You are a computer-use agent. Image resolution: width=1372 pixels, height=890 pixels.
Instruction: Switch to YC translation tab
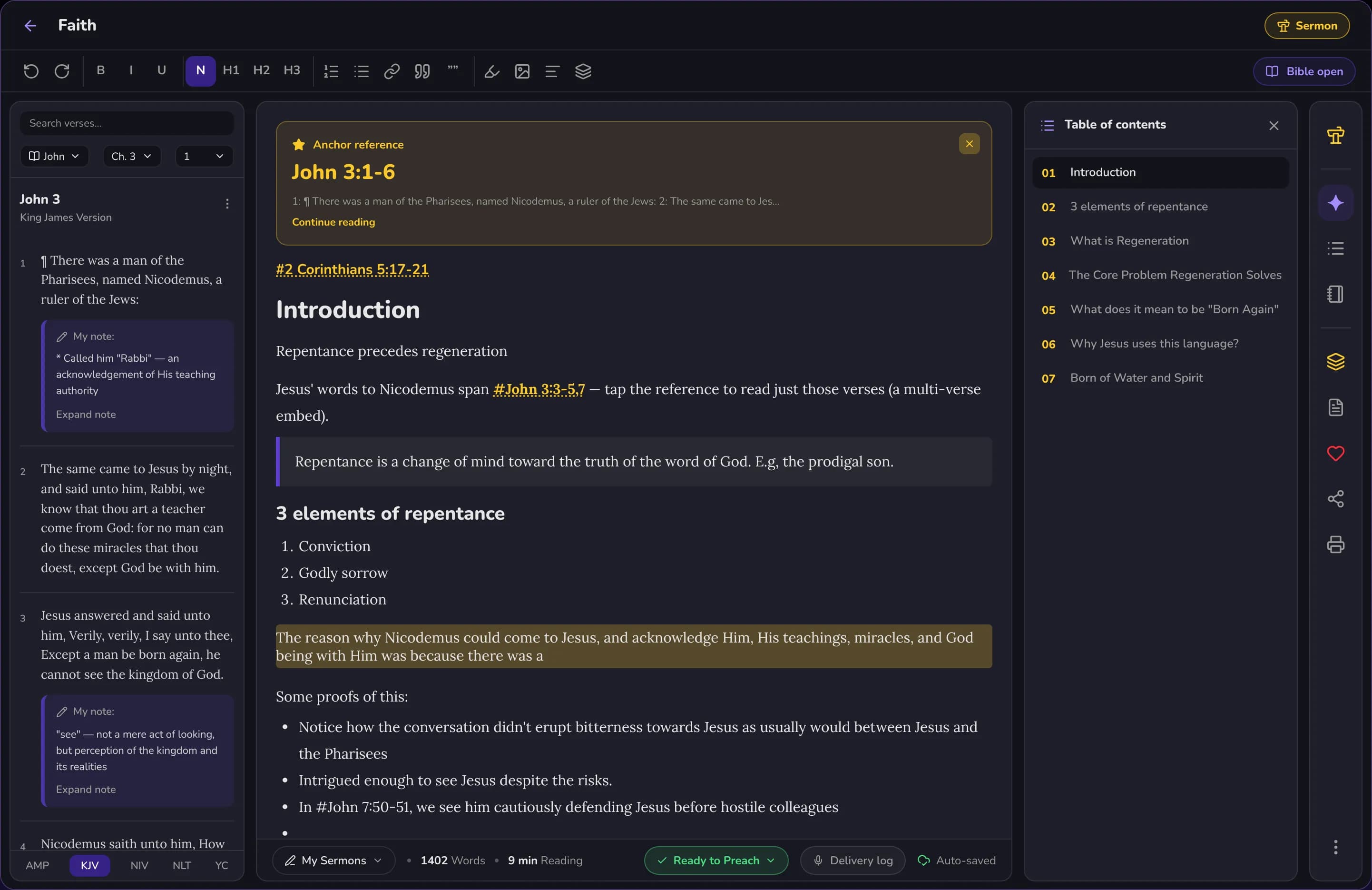[221, 865]
